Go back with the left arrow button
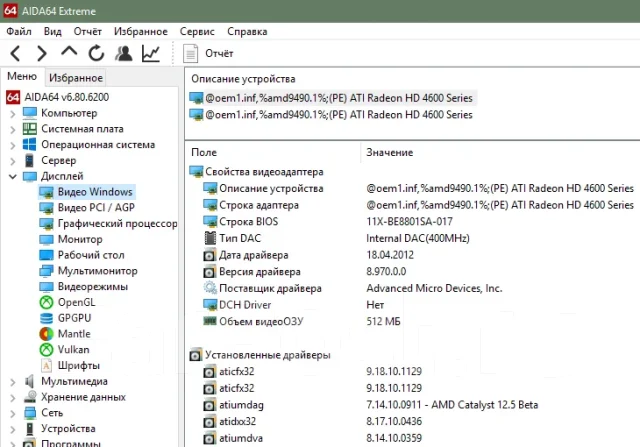640x447 pixels. [x=16, y=53]
